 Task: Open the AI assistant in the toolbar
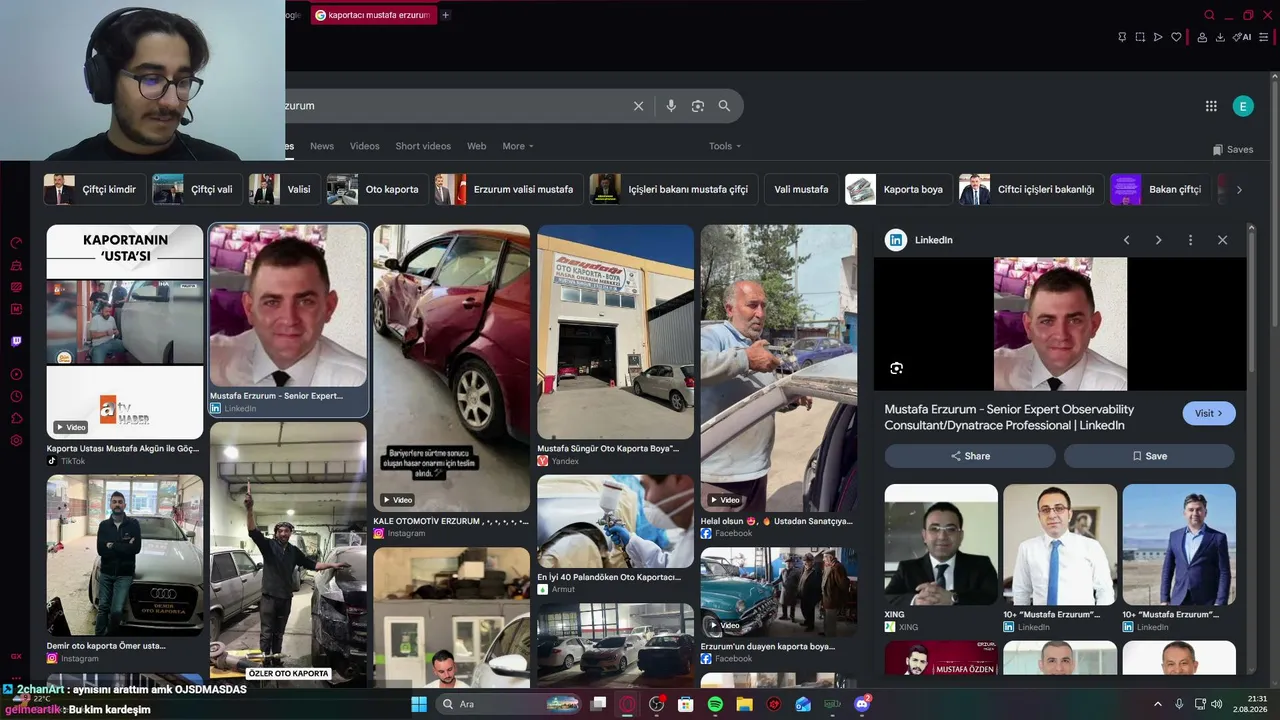coord(1242,37)
